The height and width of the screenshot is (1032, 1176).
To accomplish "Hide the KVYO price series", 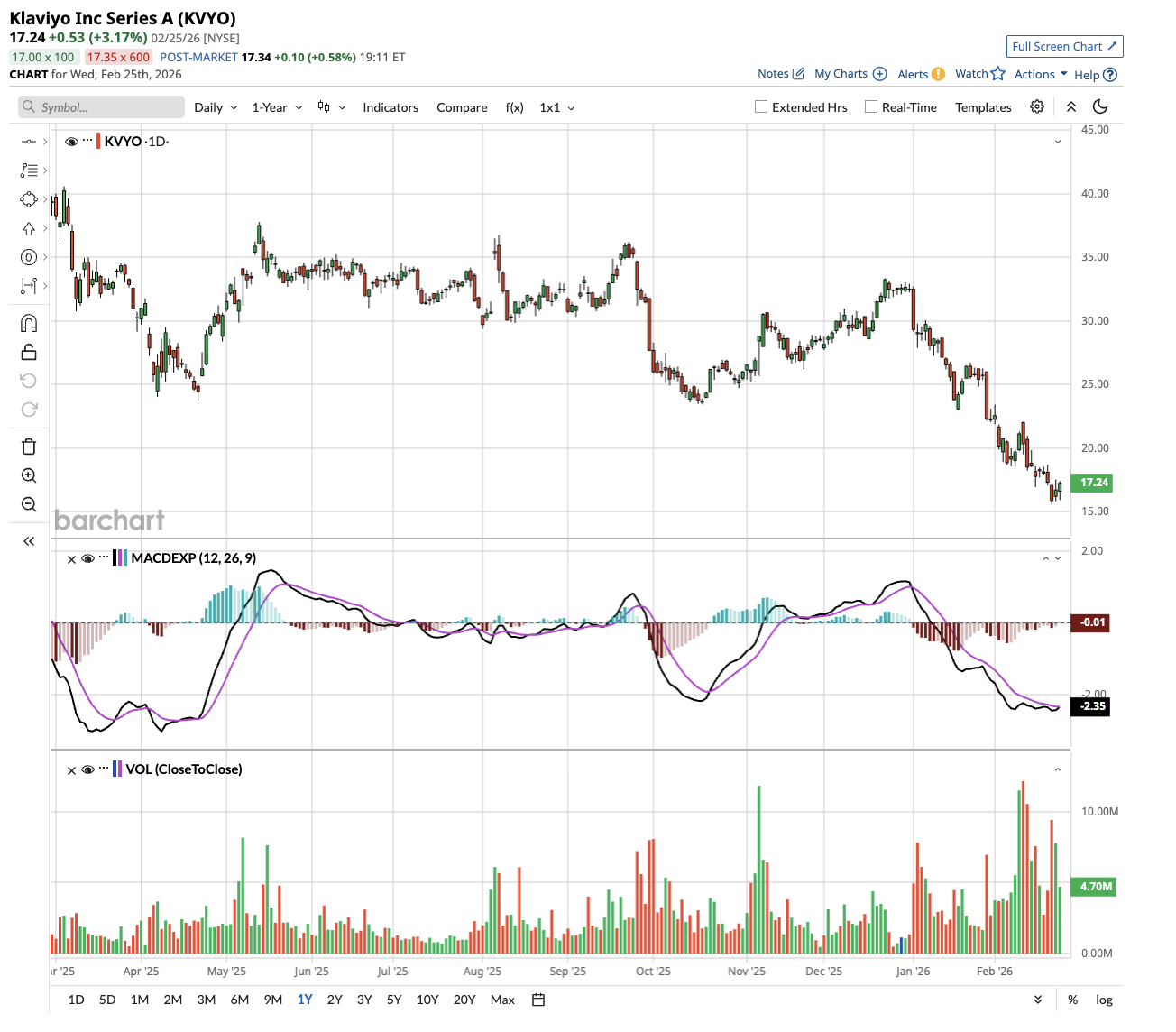I will click(72, 142).
